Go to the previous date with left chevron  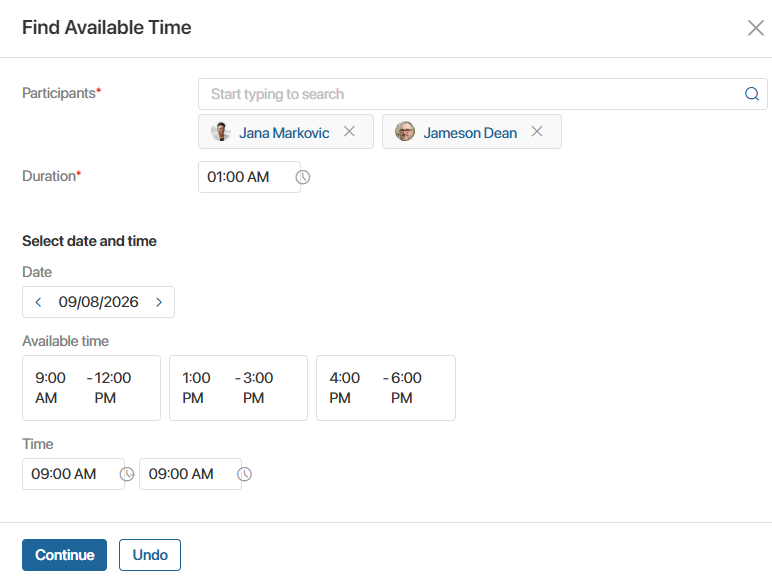(38, 302)
